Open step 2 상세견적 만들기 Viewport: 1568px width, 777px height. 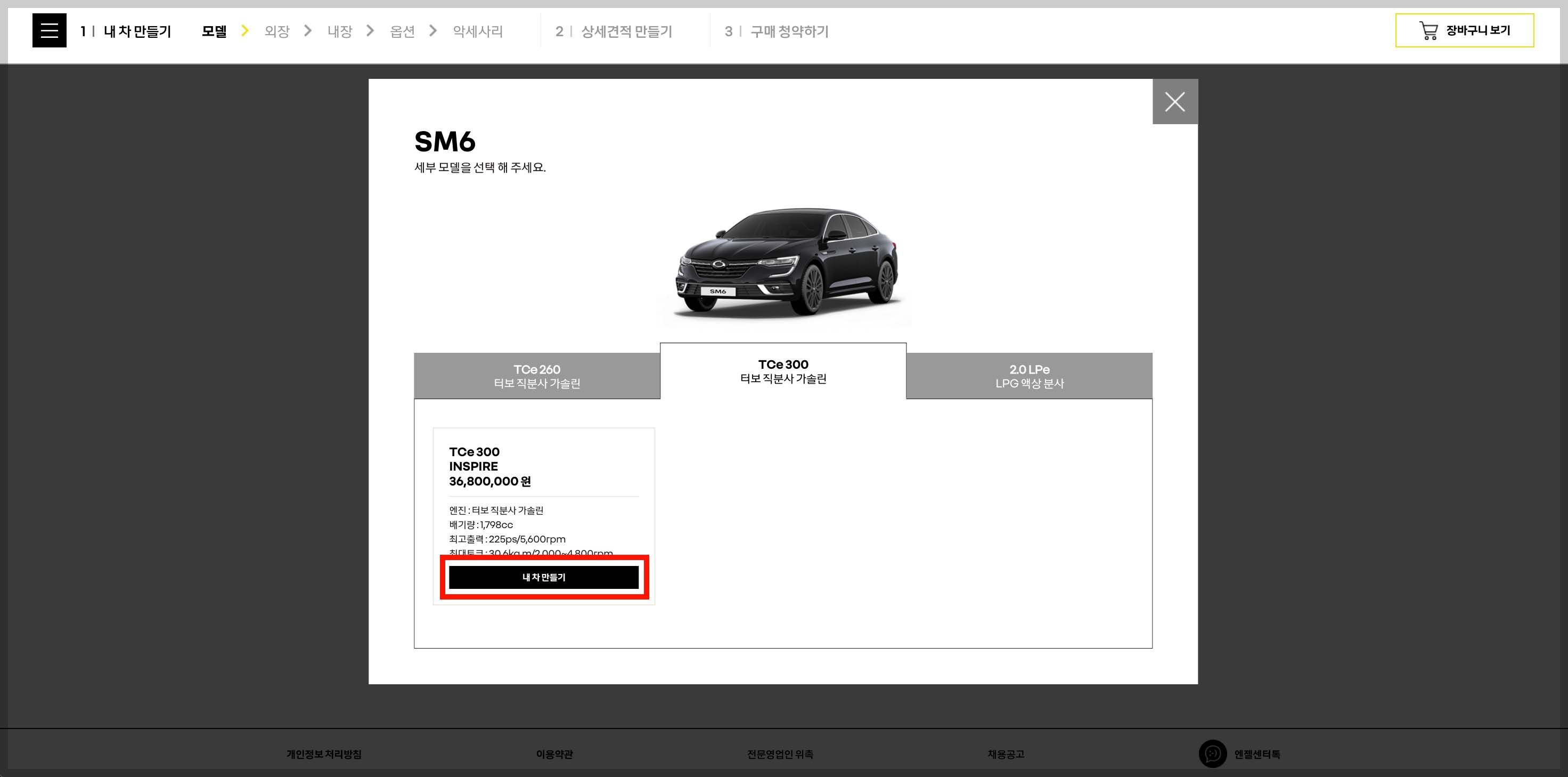[x=626, y=31]
